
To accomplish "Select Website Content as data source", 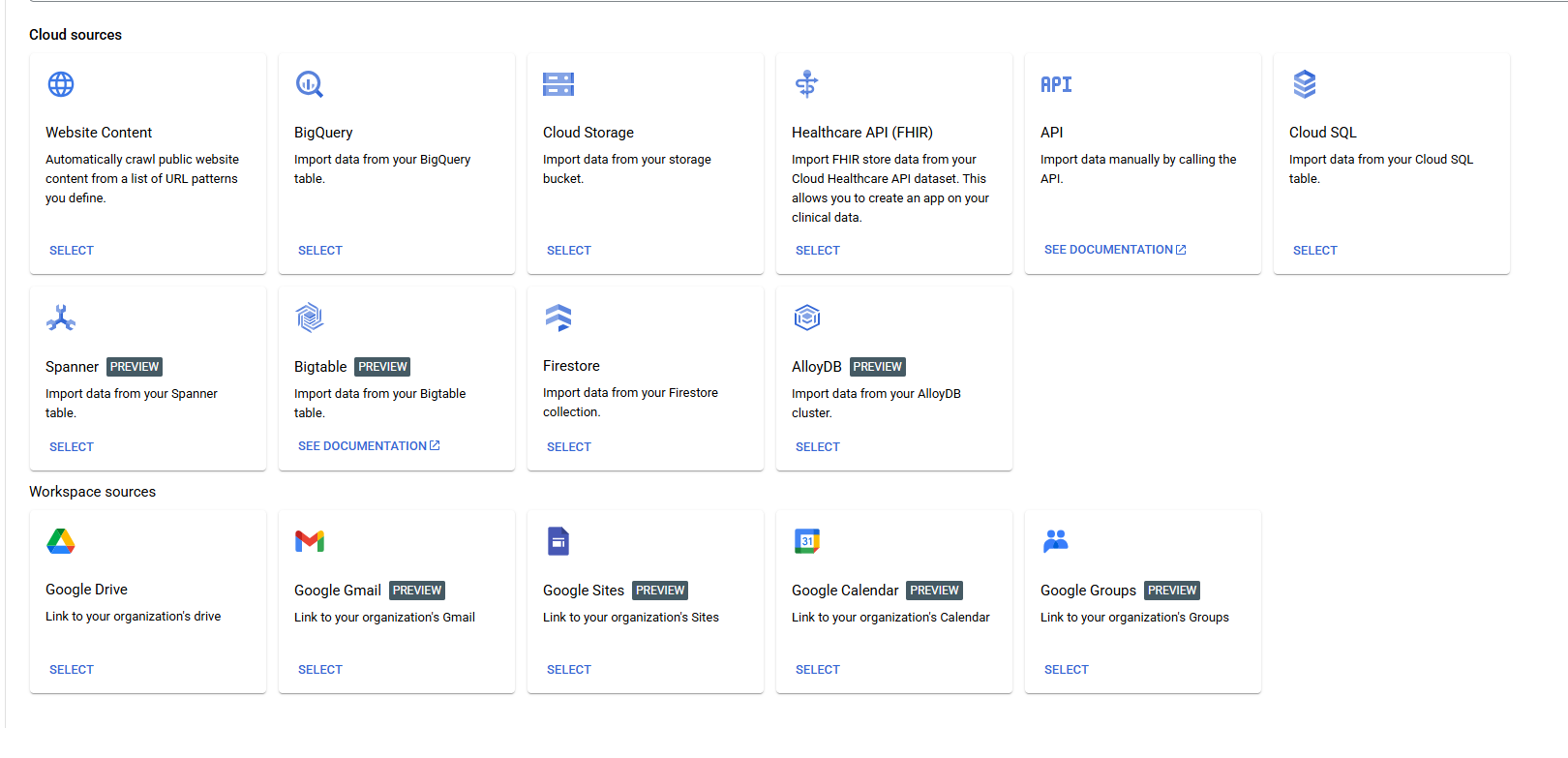I will point(72,251).
